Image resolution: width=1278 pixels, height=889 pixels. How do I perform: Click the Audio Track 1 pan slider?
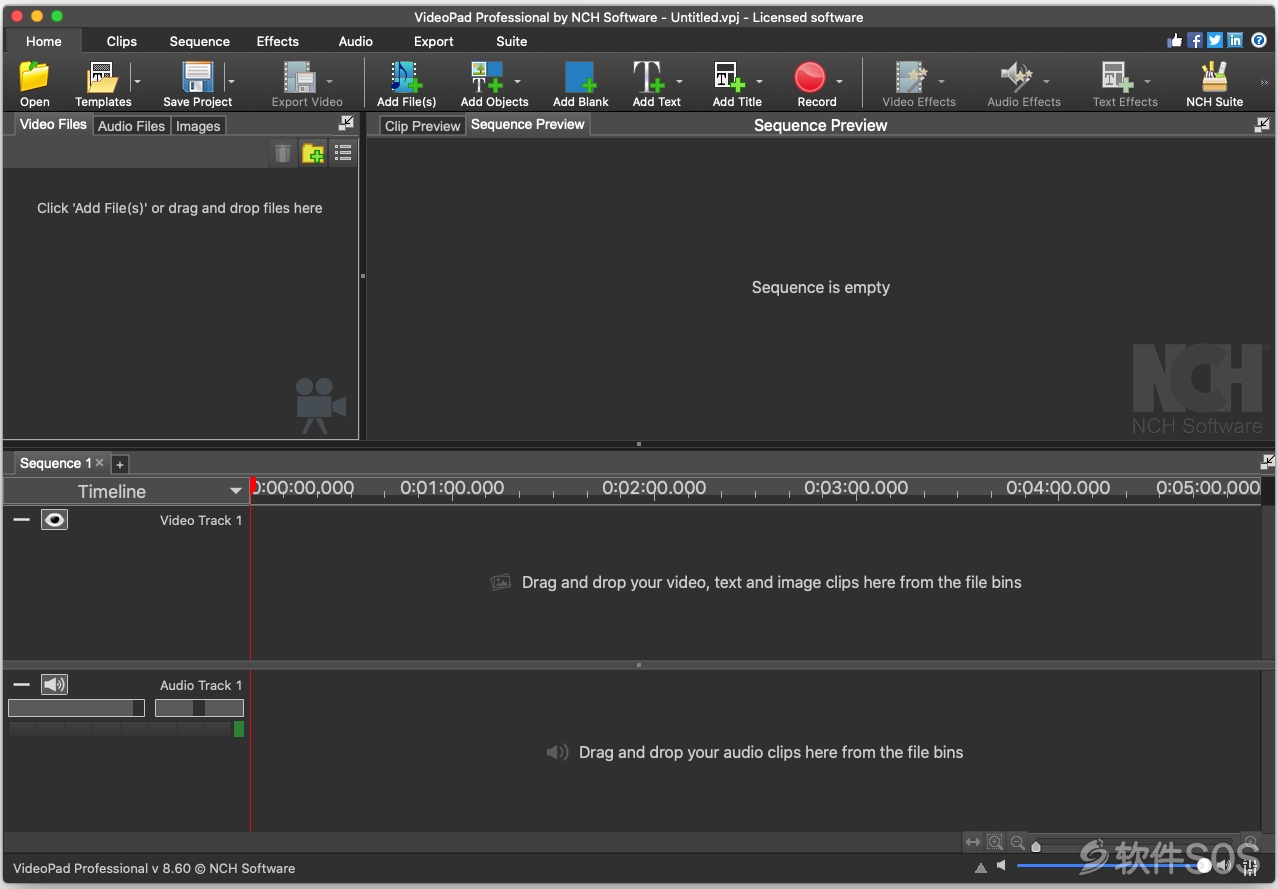199,708
